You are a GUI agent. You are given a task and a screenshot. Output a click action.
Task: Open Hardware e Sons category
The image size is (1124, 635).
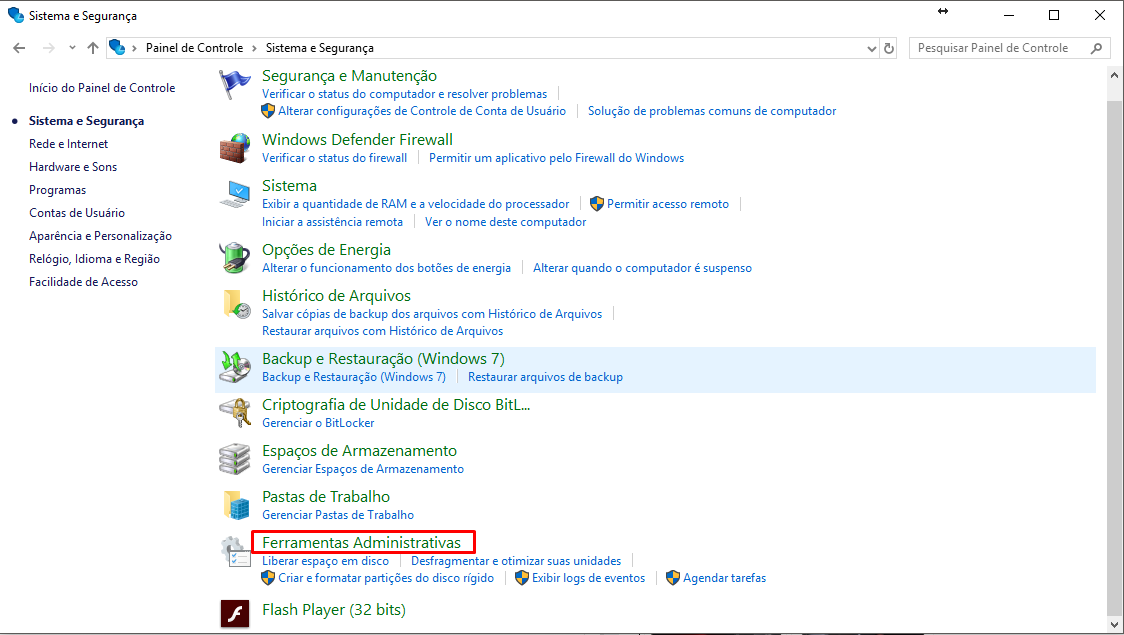coord(73,166)
